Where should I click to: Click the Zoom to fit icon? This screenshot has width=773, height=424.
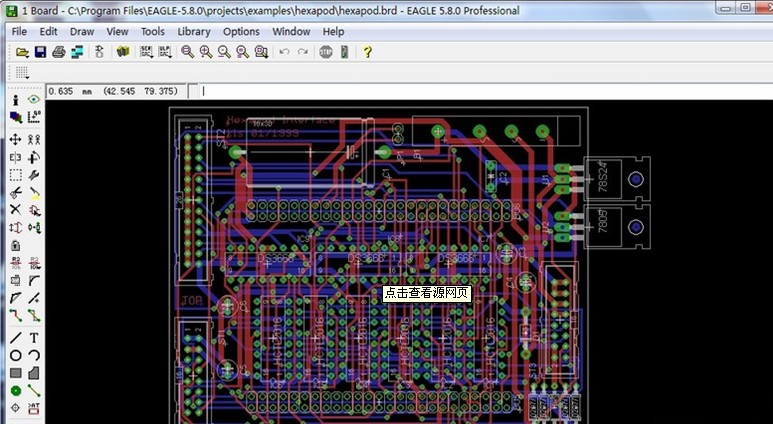coord(187,52)
